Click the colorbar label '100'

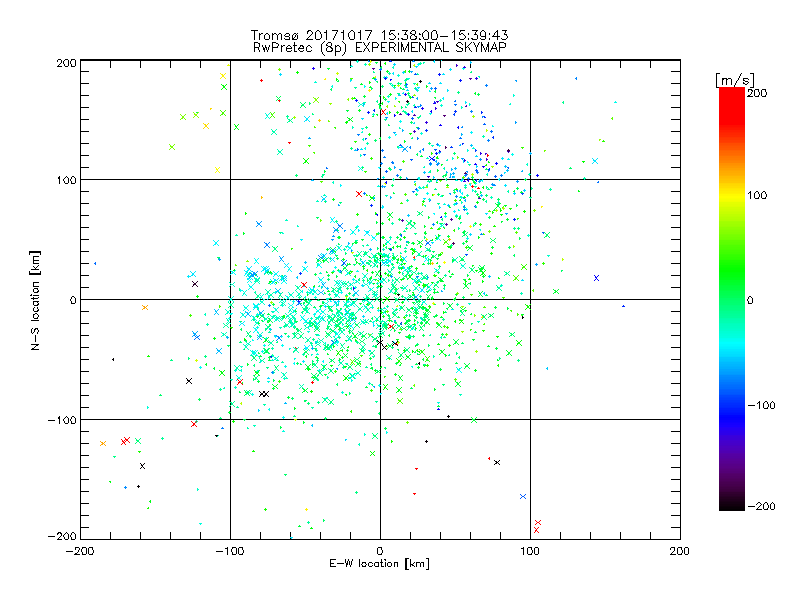757,195
